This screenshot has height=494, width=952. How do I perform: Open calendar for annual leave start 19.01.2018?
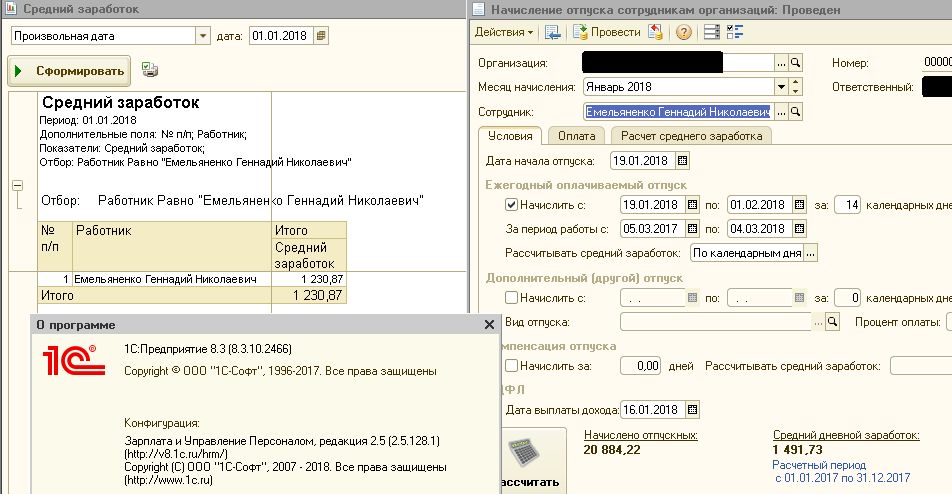coord(692,205)
